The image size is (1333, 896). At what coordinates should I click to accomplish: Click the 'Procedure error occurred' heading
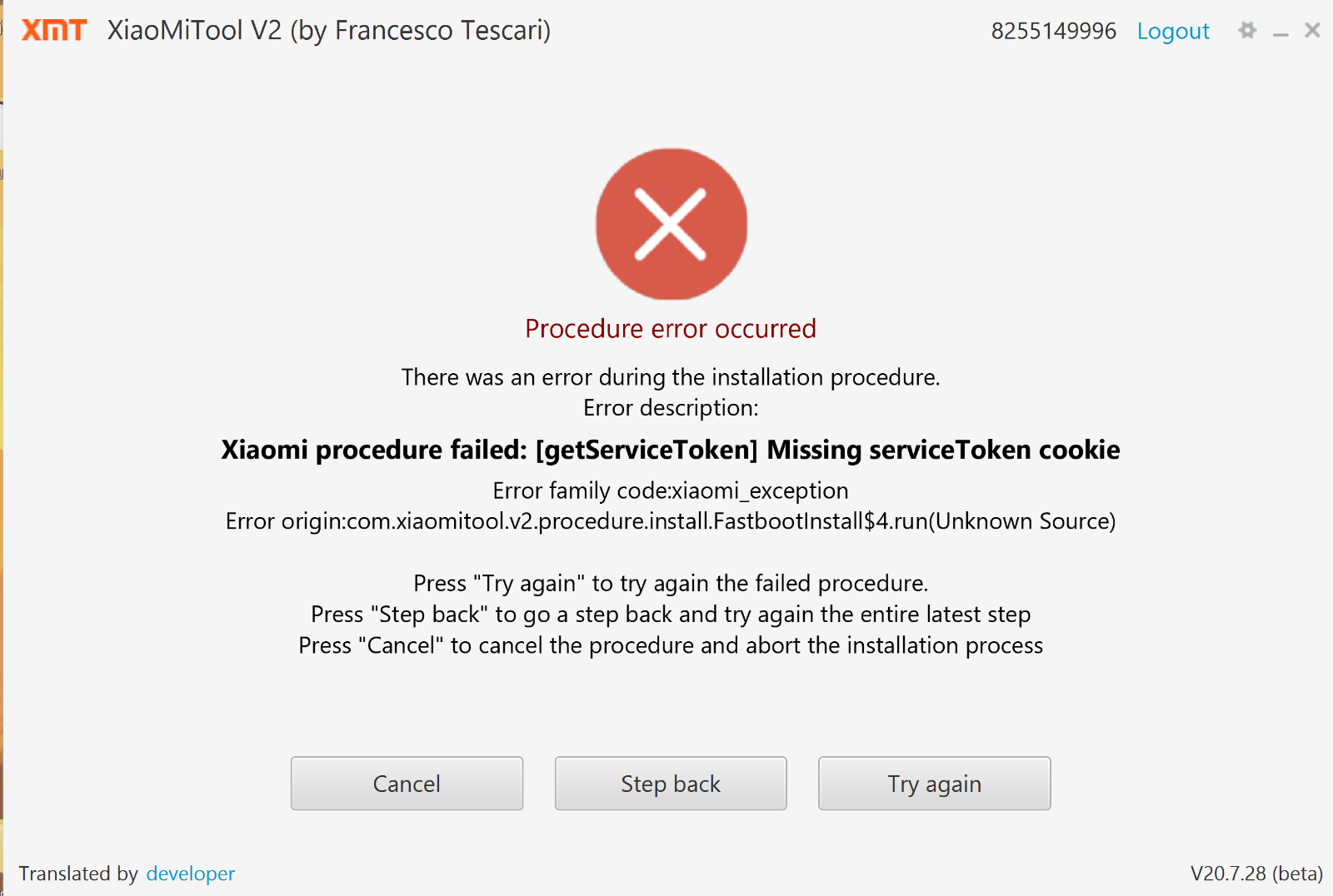(x=671, y=329)
